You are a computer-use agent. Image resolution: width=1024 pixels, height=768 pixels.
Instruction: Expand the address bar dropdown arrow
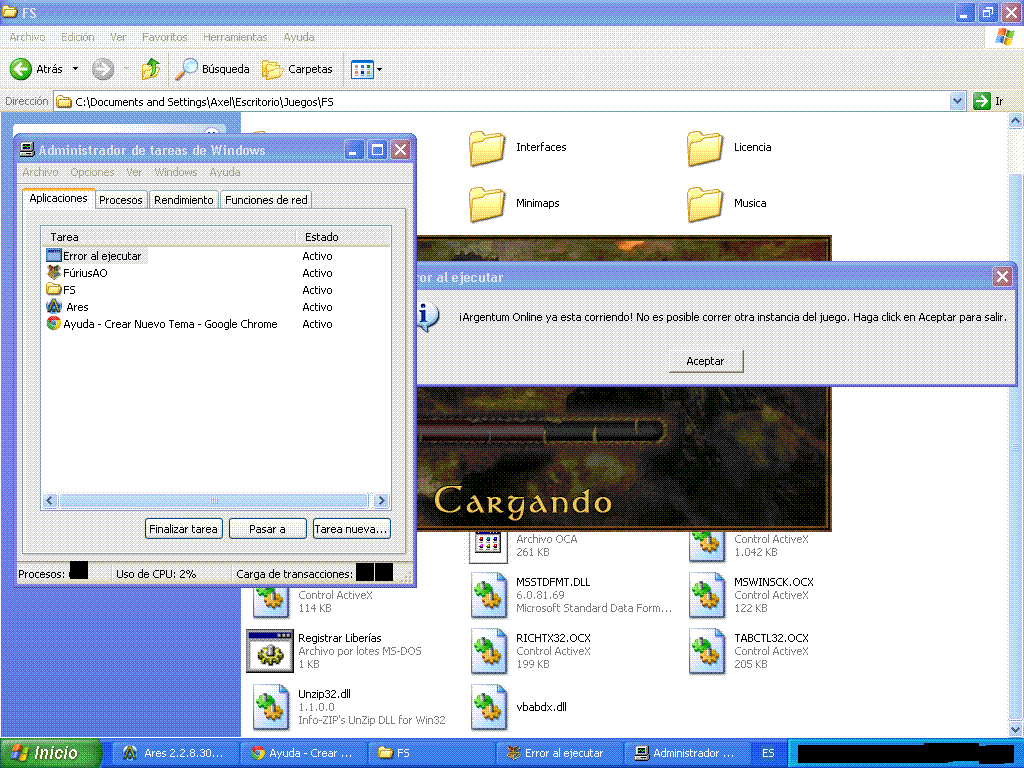pyautogui.click(x=957, y=101)
